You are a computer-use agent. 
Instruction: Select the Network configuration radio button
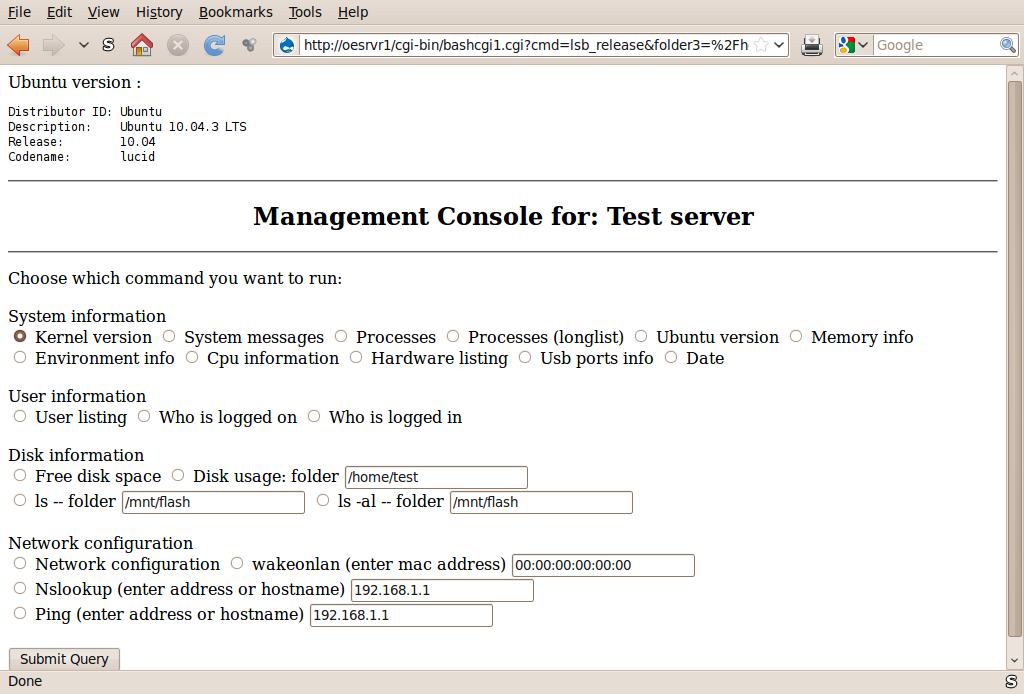click(20, 563)
